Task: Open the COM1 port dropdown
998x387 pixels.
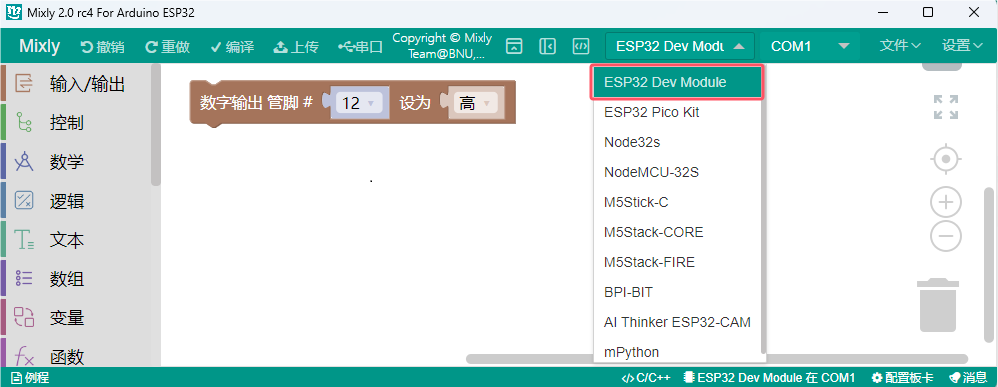Action: (x=810, y=46)
